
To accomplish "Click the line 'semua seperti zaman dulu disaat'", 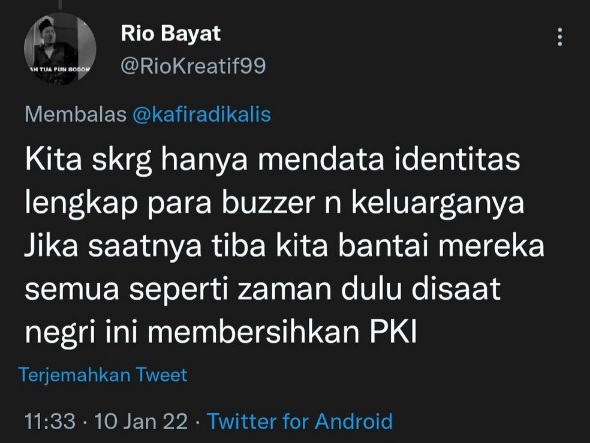I will click(x=263, y=291).
